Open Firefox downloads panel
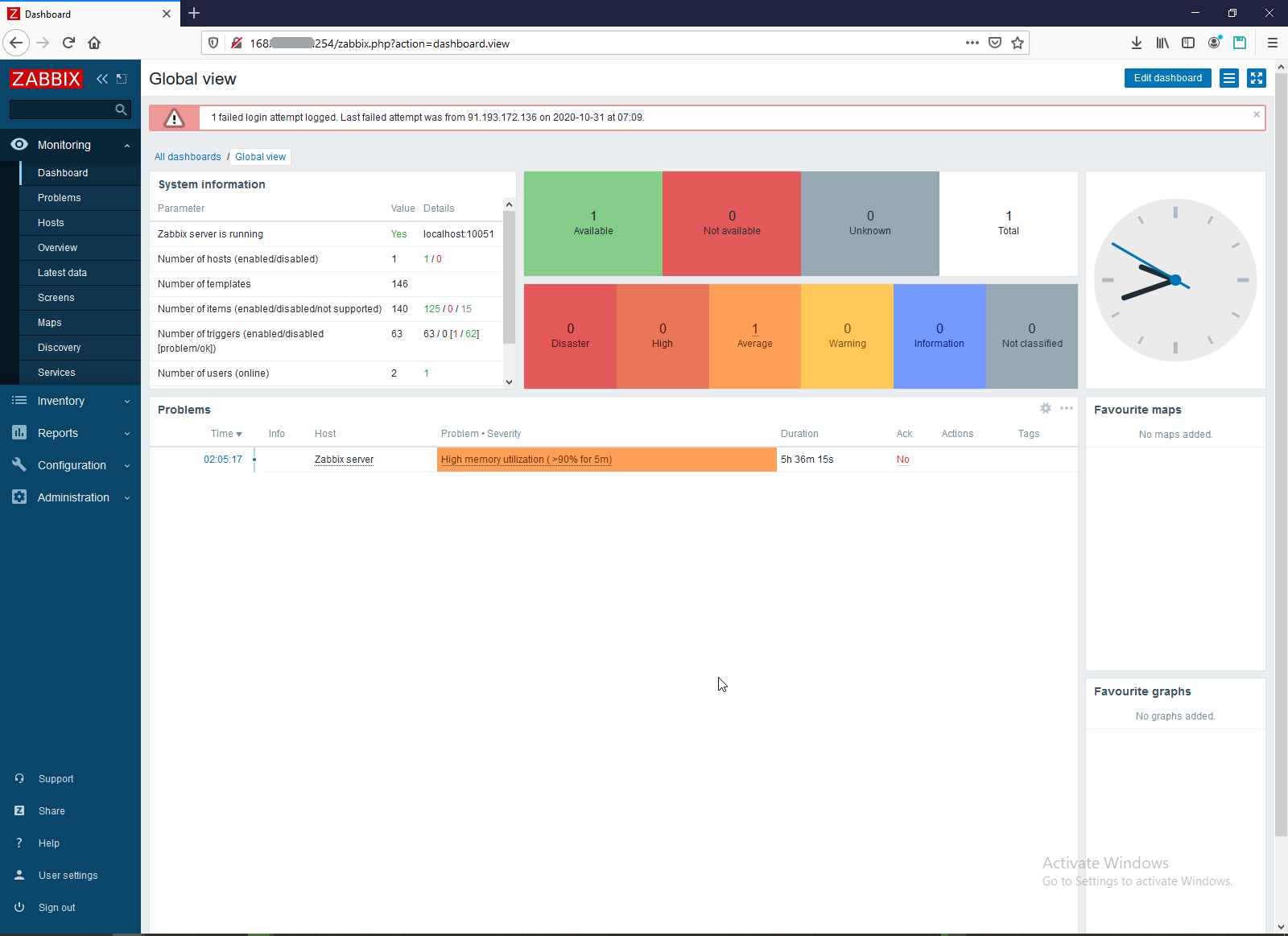Viewport: 1288px width, 936px height. (x=1137, y=43)
